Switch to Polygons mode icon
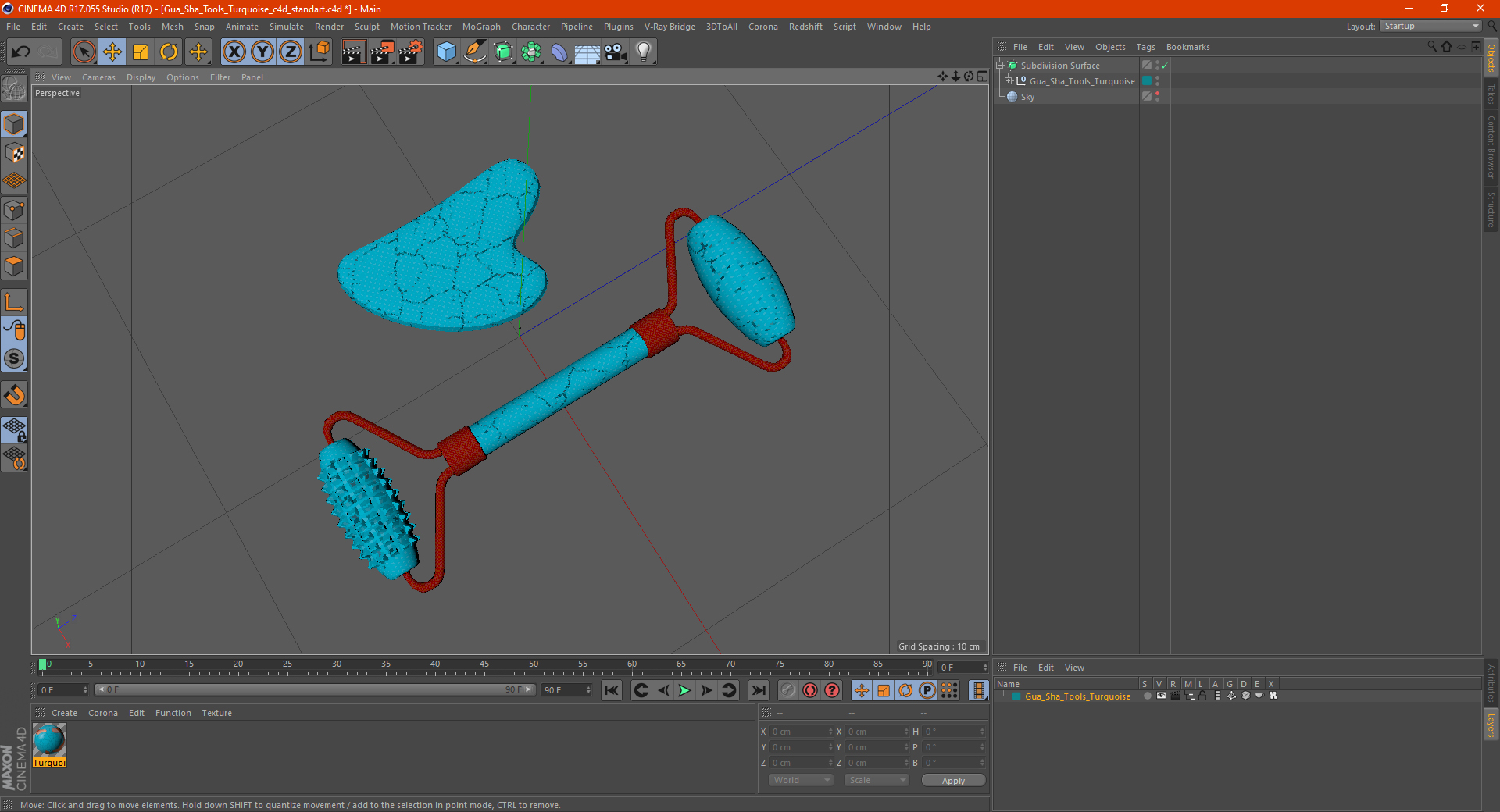1500x812 pixels. 14,266
